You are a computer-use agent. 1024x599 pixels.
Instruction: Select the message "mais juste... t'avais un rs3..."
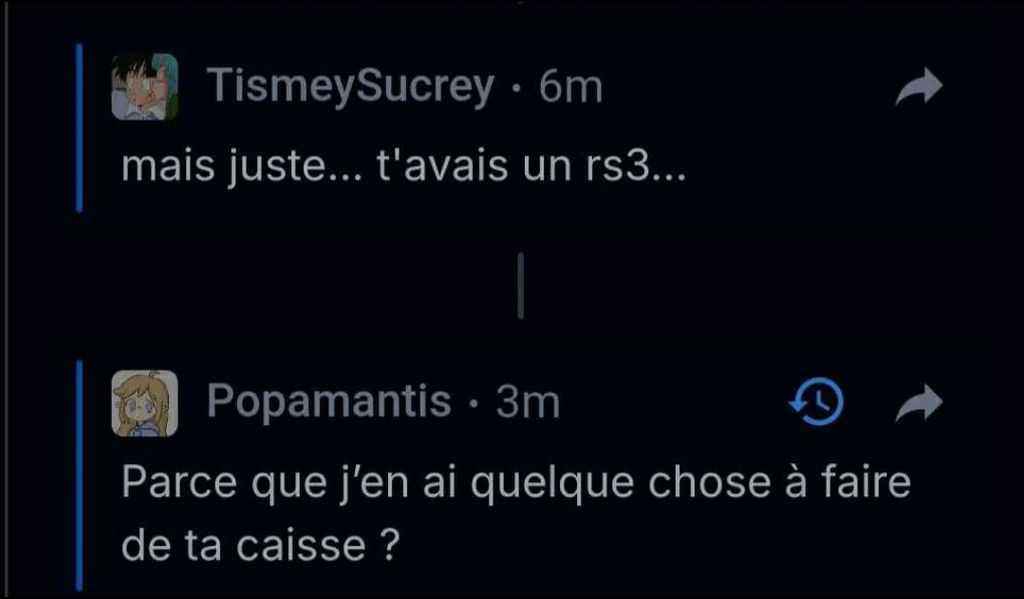click(x=403, y=167)
